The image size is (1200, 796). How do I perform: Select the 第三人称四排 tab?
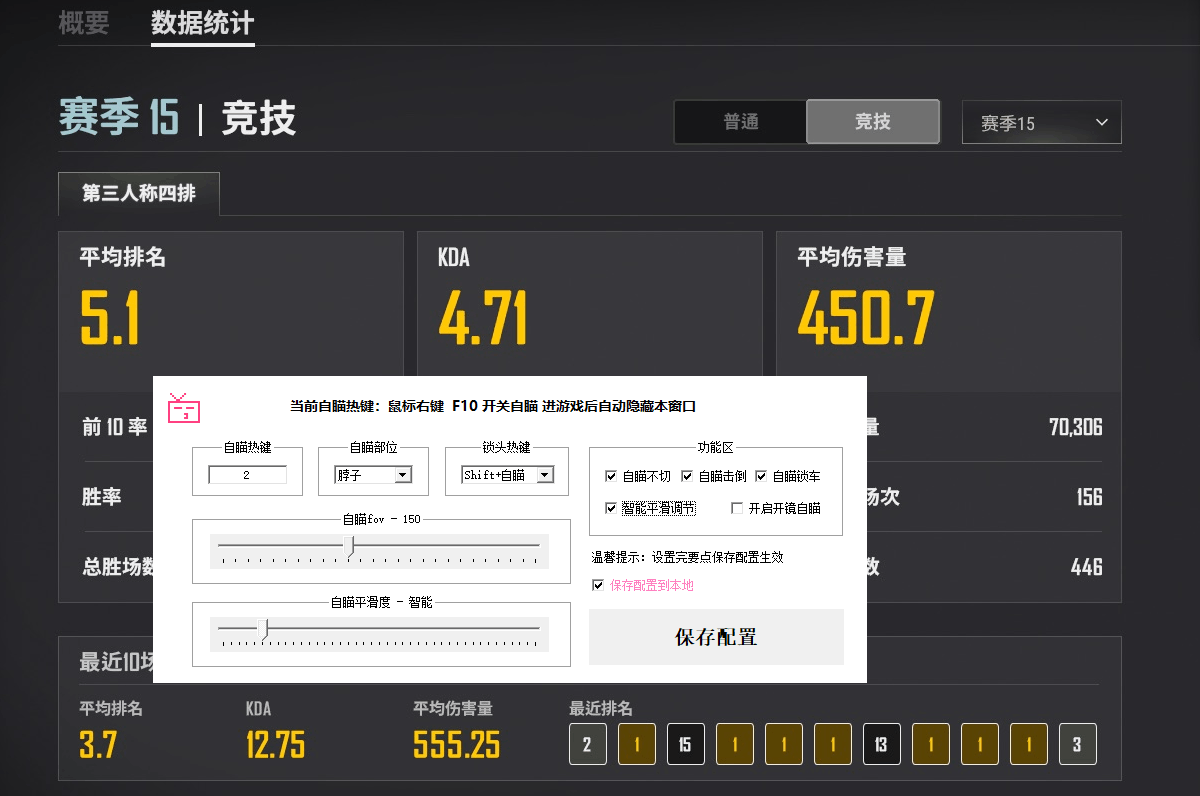[138, 195]
